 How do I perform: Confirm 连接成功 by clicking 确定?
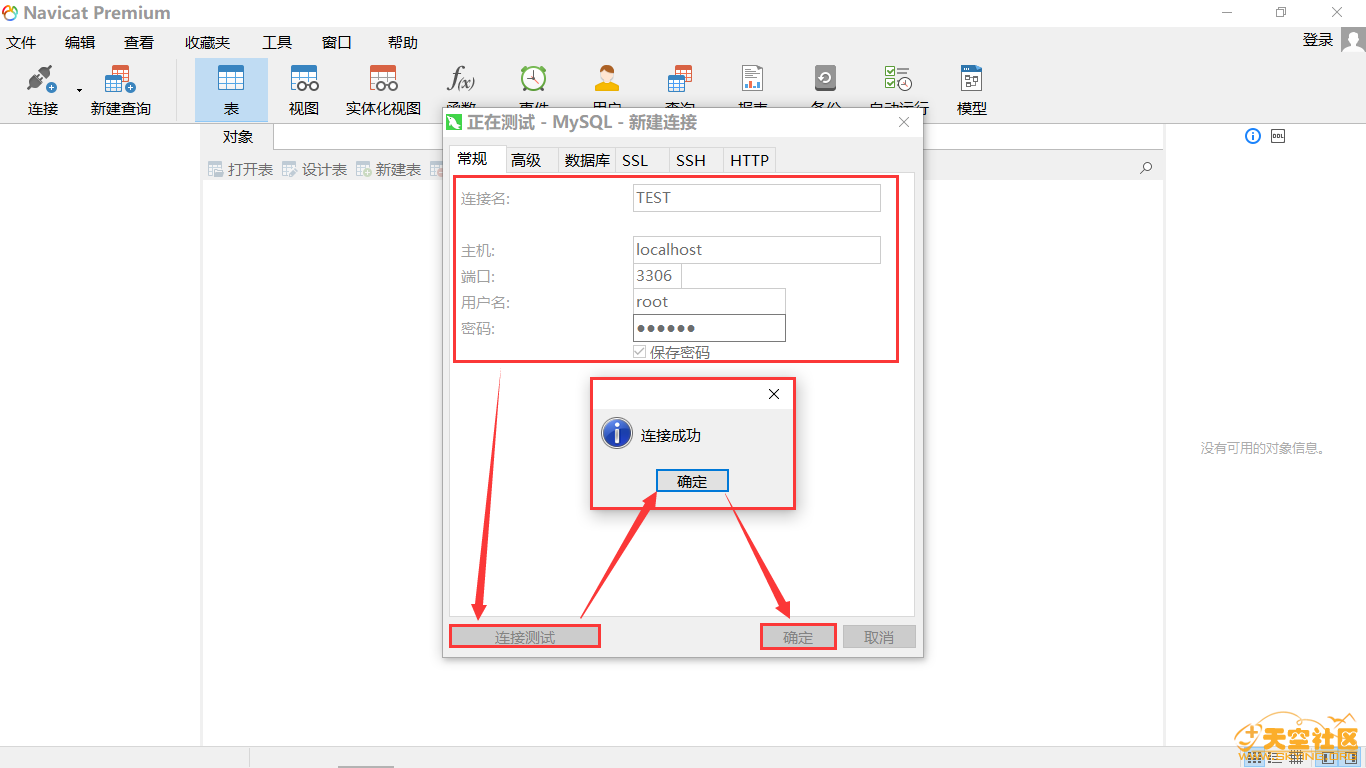point(692,480)
